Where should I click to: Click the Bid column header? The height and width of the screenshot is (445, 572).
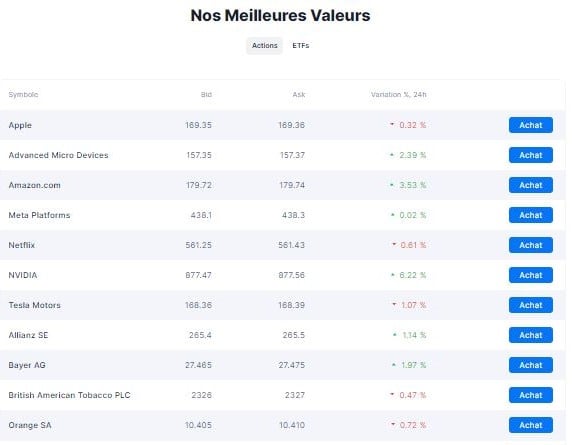(x=206, y=94)
